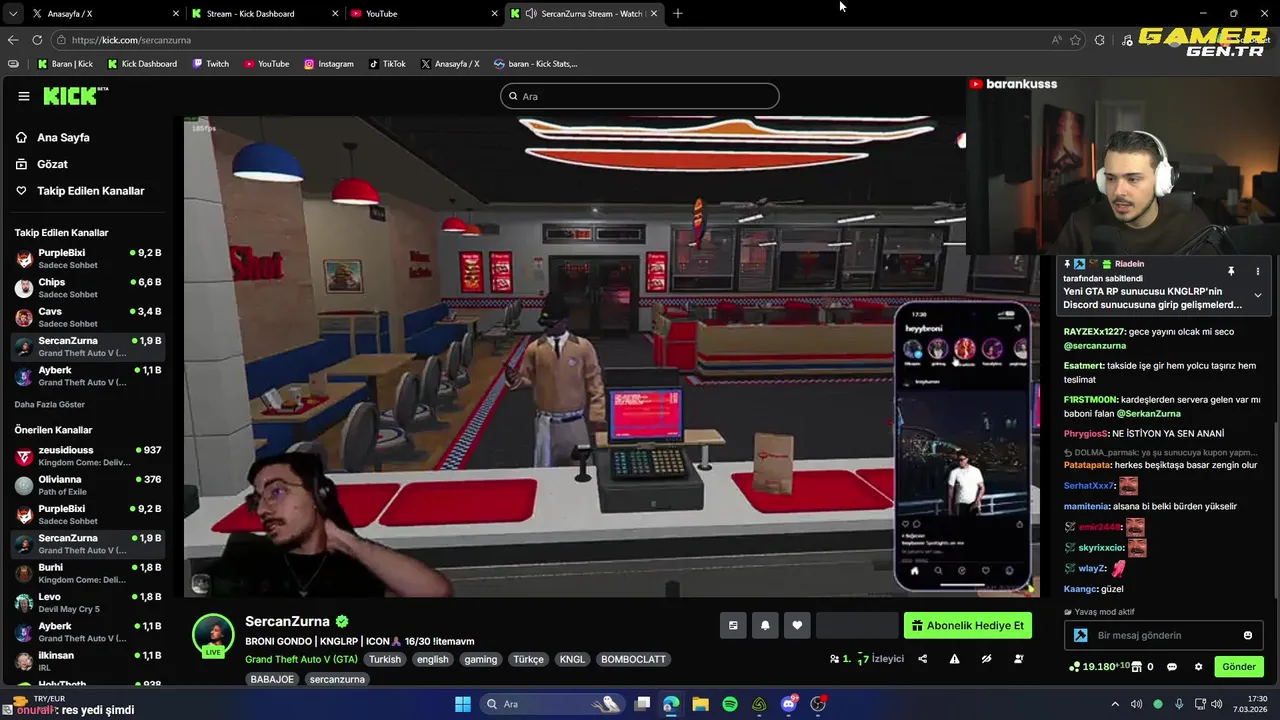Click the user moderation icon beside eye-slash
This screenshot has width=1280, height=720.
[1018, 659]
